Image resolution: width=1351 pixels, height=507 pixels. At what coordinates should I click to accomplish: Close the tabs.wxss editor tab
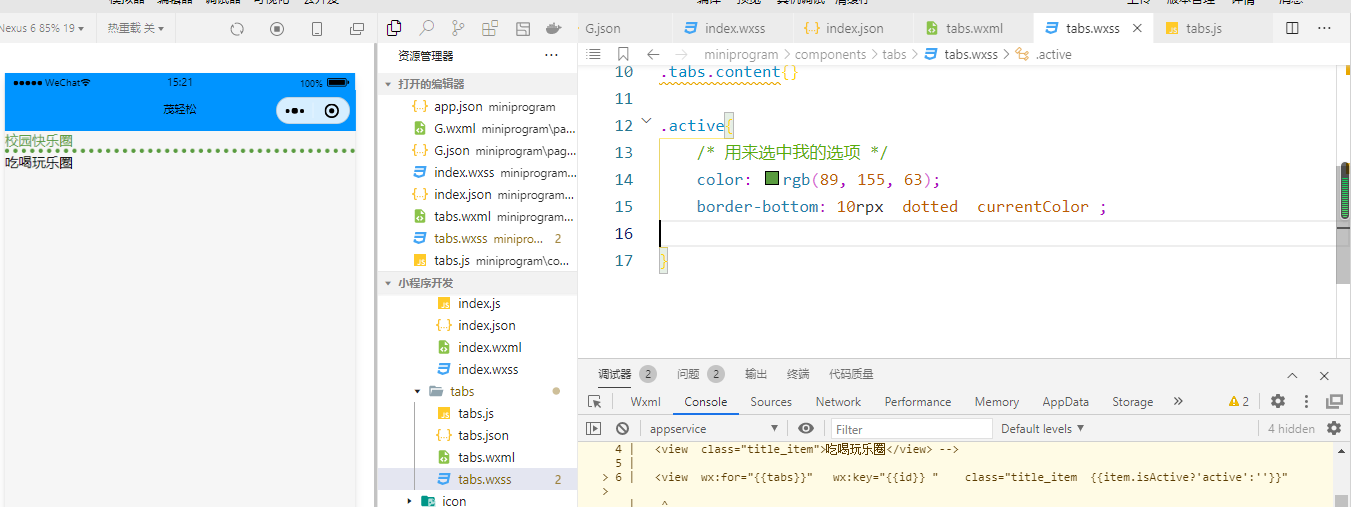1136,28
